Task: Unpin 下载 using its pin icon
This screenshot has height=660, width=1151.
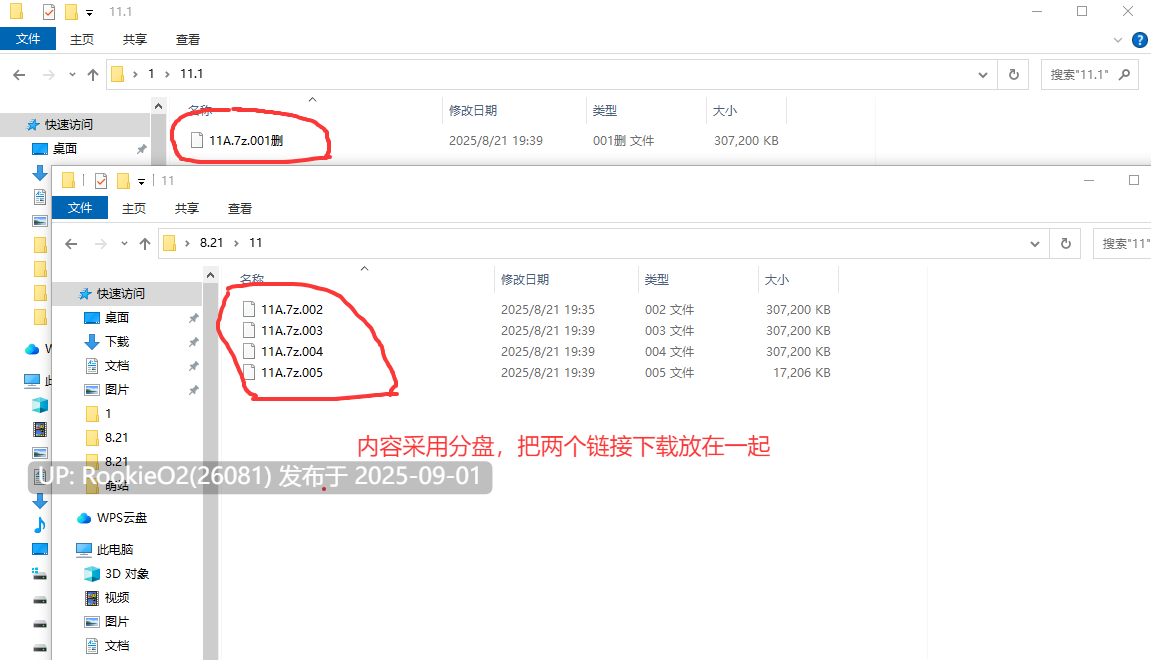Action: pyautogui.click(x=194, y=342)
